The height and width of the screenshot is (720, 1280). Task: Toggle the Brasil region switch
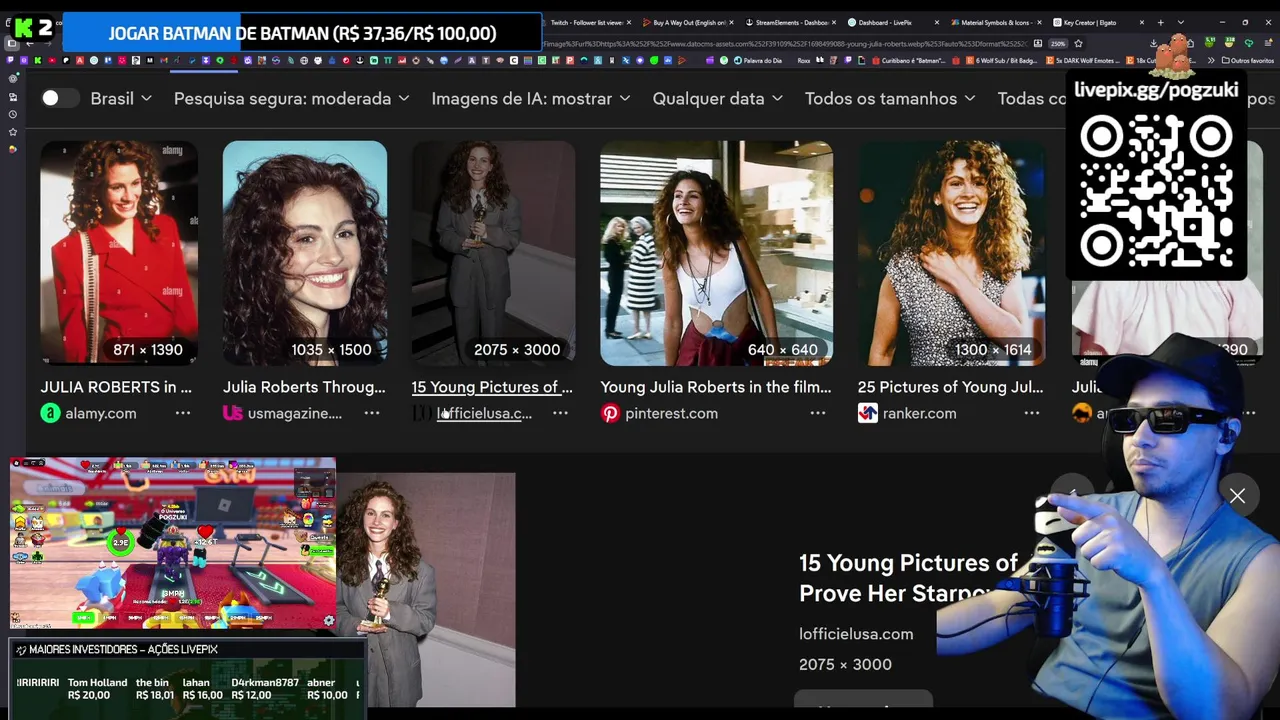pos(59,98)
